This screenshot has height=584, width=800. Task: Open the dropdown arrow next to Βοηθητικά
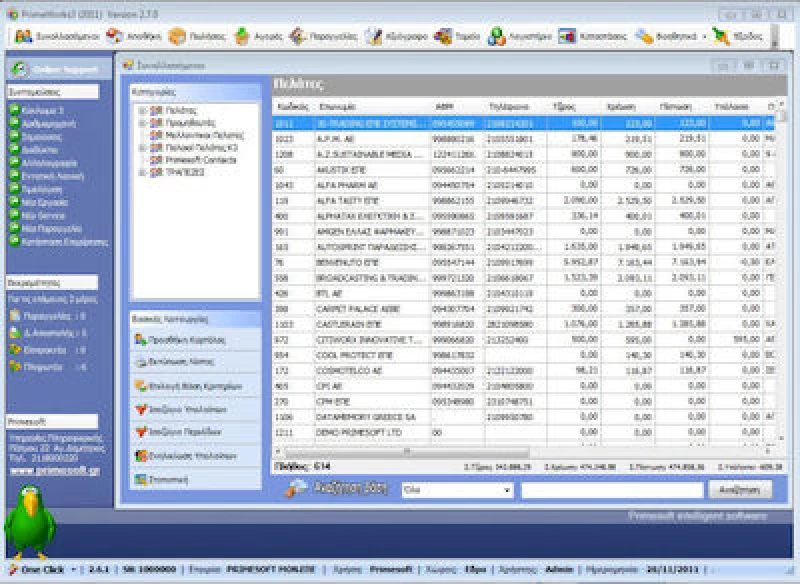pyautogui.click(x=704, y=37)
